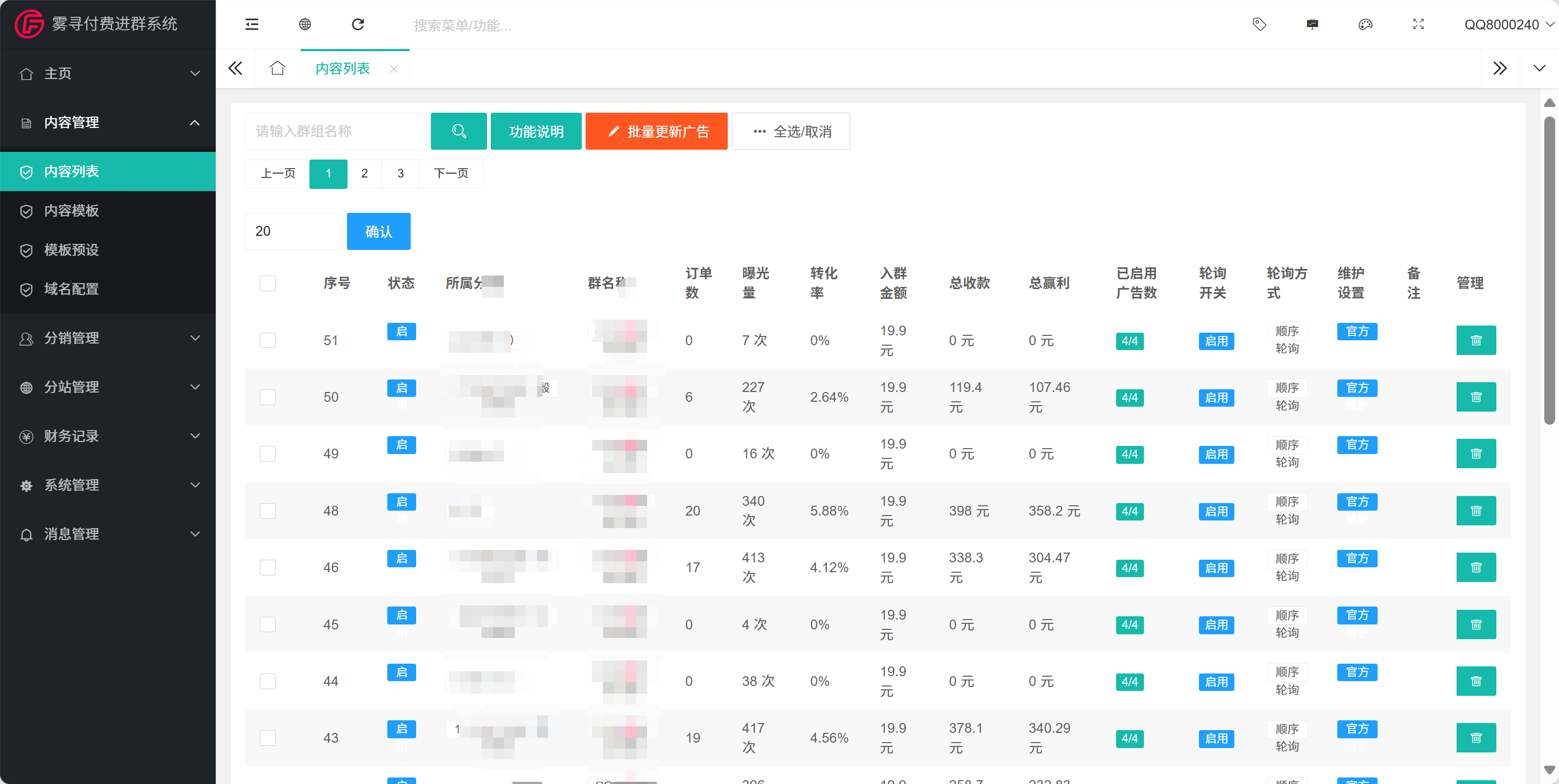Toggle 启用 polling switch for row 48

coord(1216,511)
